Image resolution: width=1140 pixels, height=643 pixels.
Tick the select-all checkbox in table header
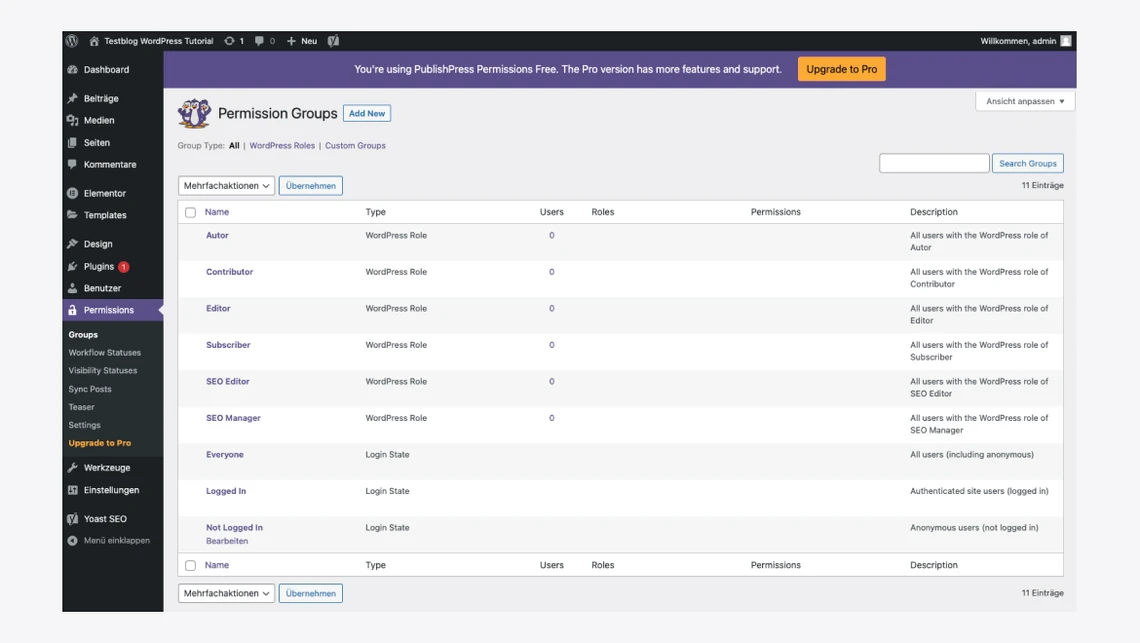[x=190, y=212]
